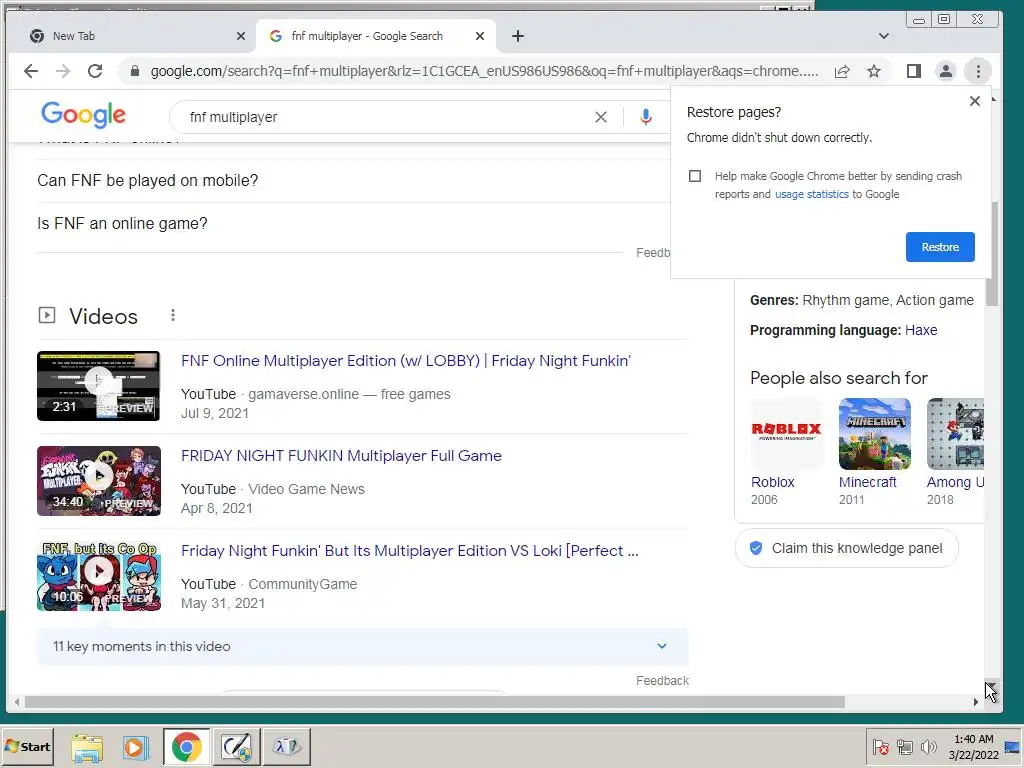Click the address bar URL
The width and height of the screenshot is (1024, 768).
tap(484, 71)
